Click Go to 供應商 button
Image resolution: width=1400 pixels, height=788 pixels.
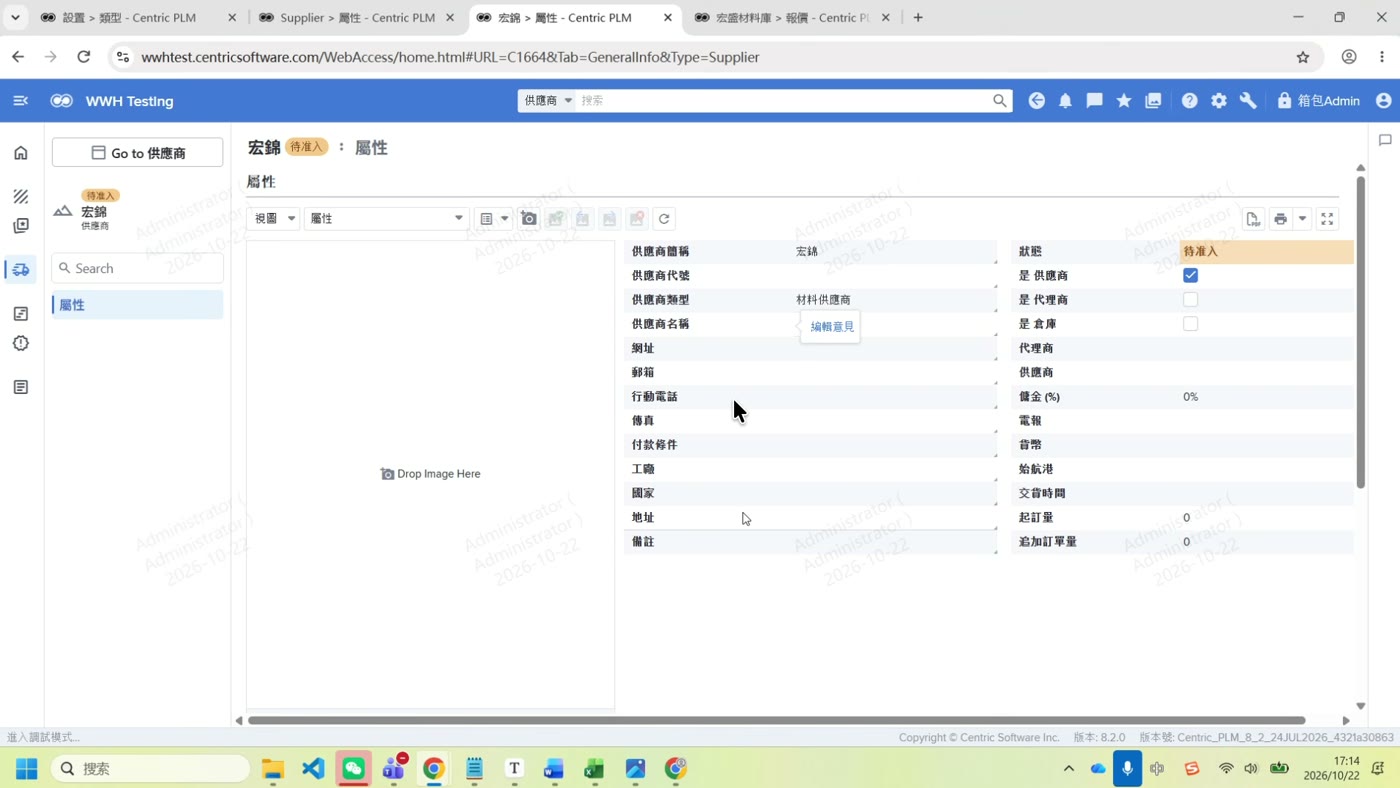[137, 153]
